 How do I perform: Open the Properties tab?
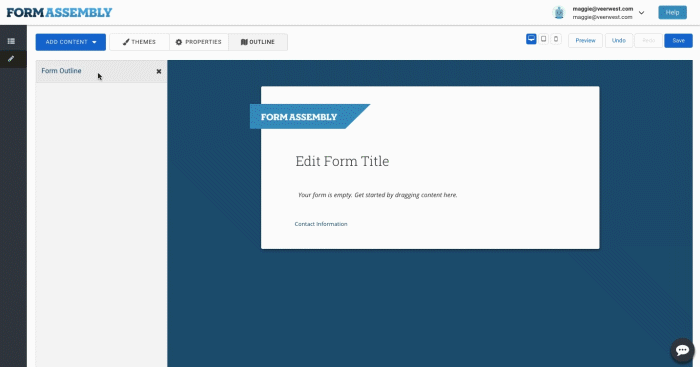[x=199, y=42]
